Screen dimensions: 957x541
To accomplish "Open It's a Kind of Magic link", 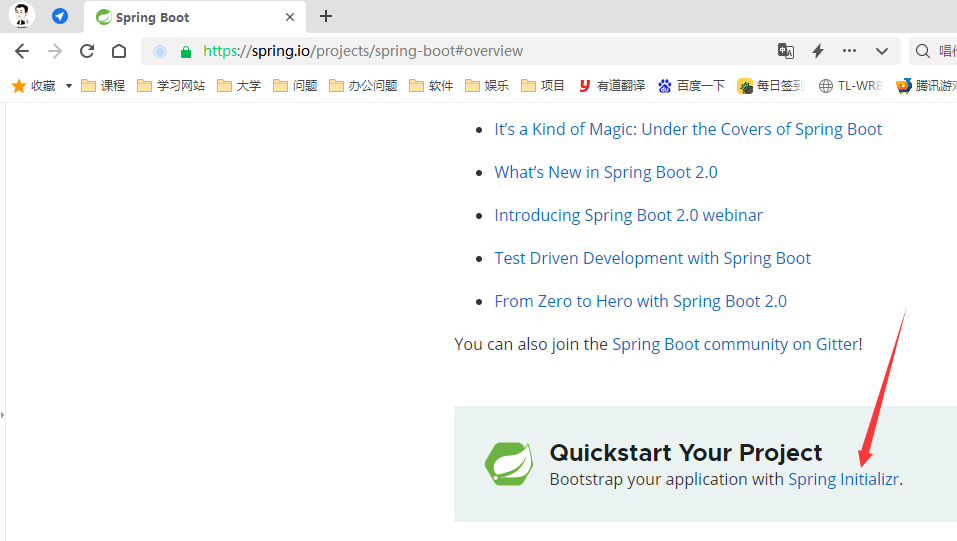I will tap(688, 129).
